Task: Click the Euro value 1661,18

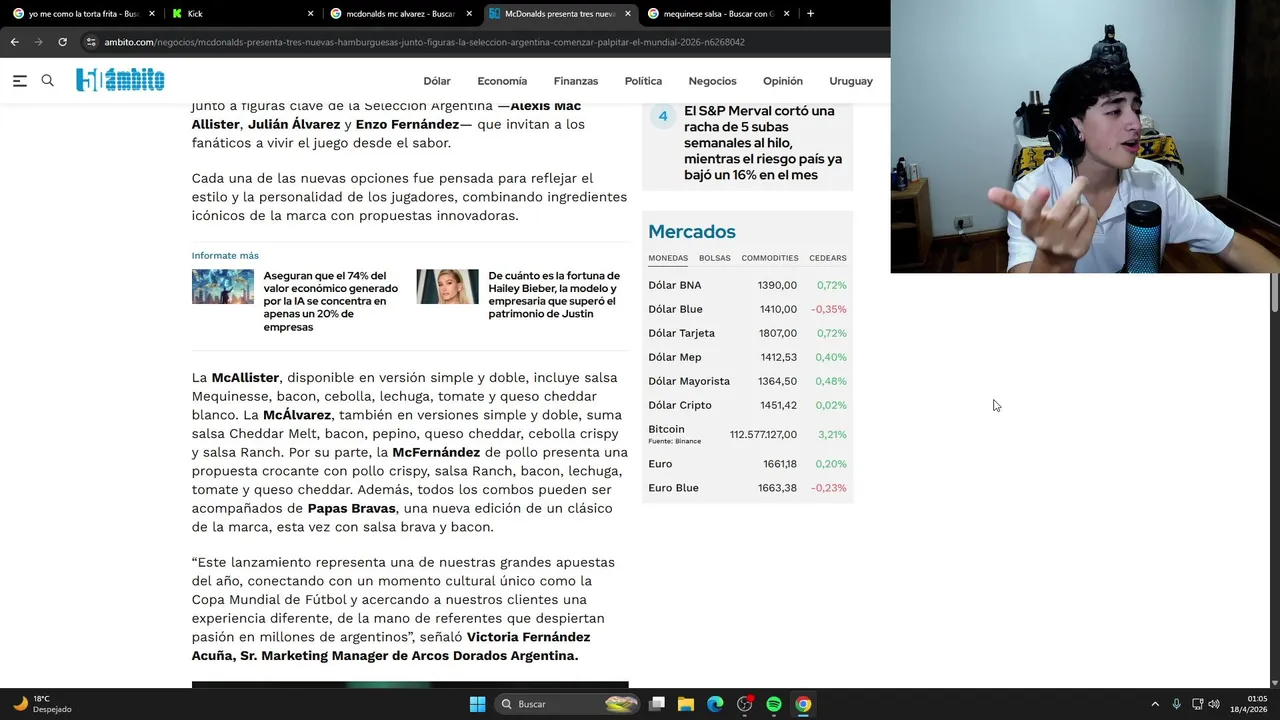Action: 780,464
